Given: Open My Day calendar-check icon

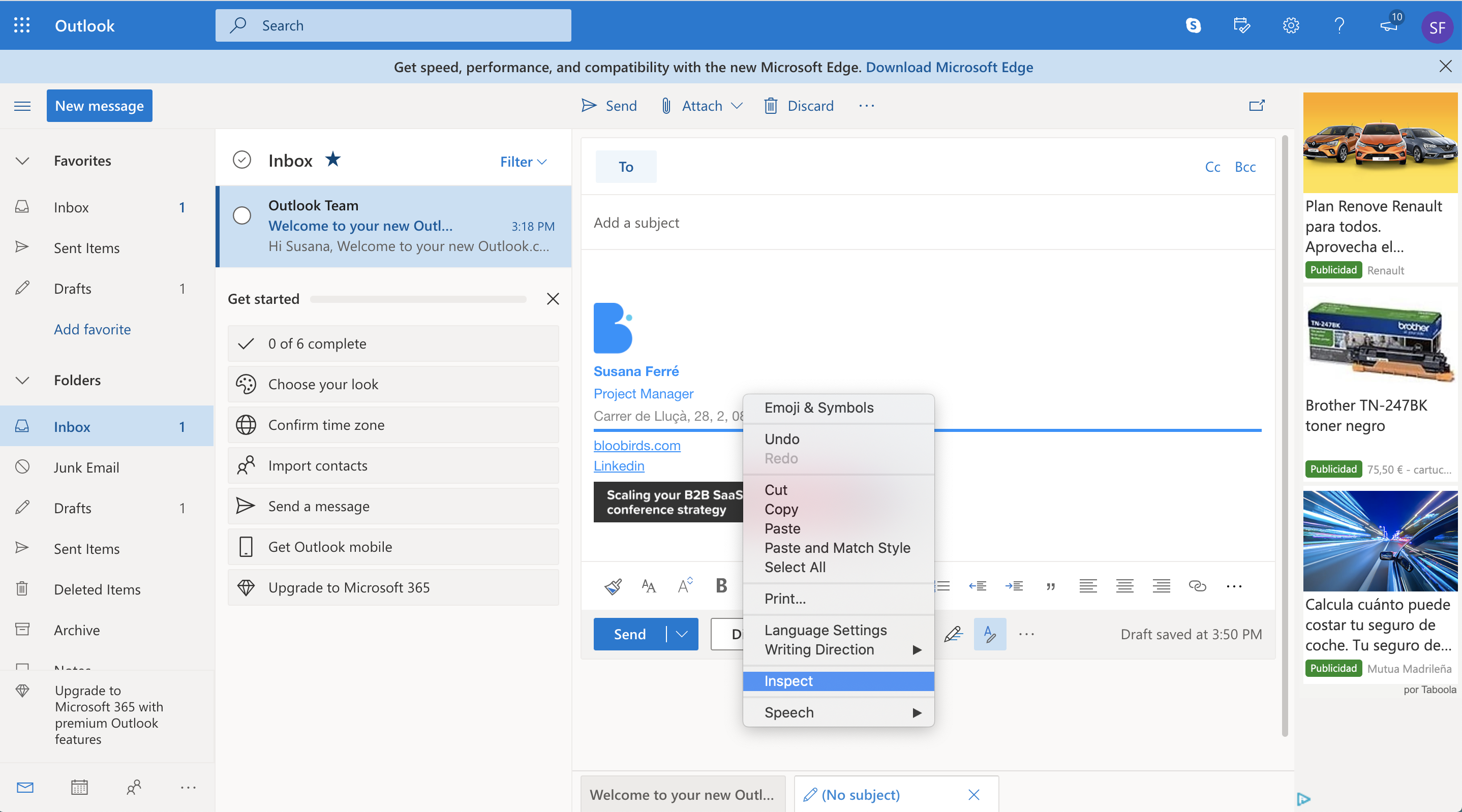Looking at the screenshot, I should 1242,25.
